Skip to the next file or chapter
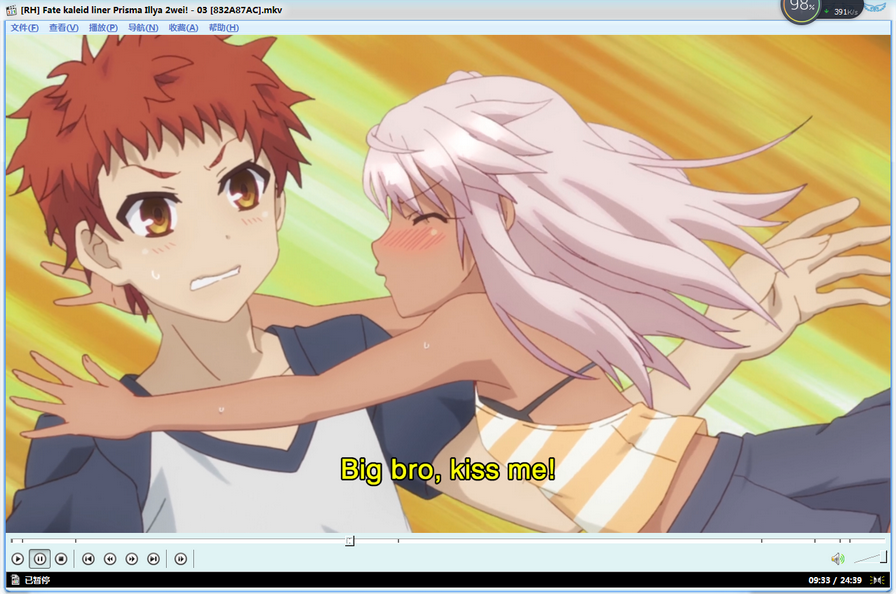The width and height of the screenshot is (896, 594). pos(153,559)
